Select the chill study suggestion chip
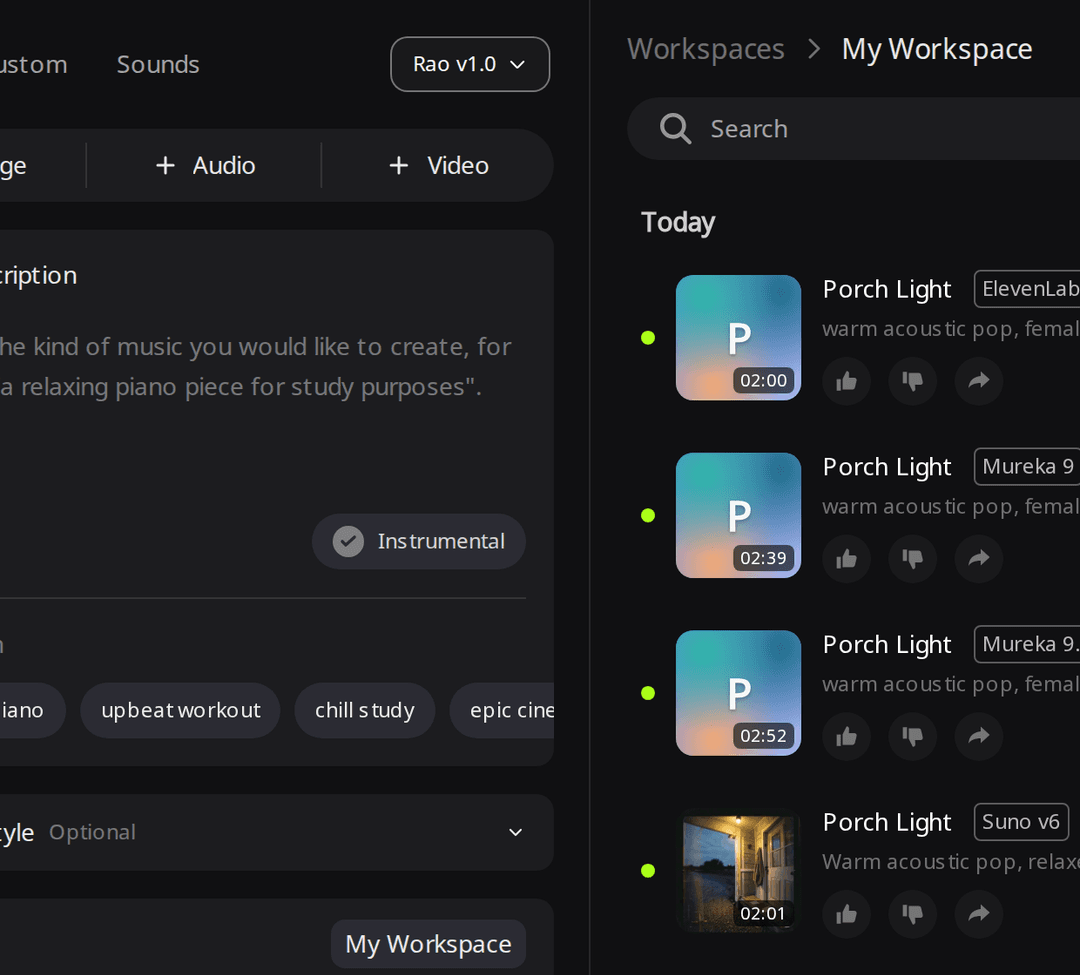This screenshot has height=975, width=1080. [364, 710]
